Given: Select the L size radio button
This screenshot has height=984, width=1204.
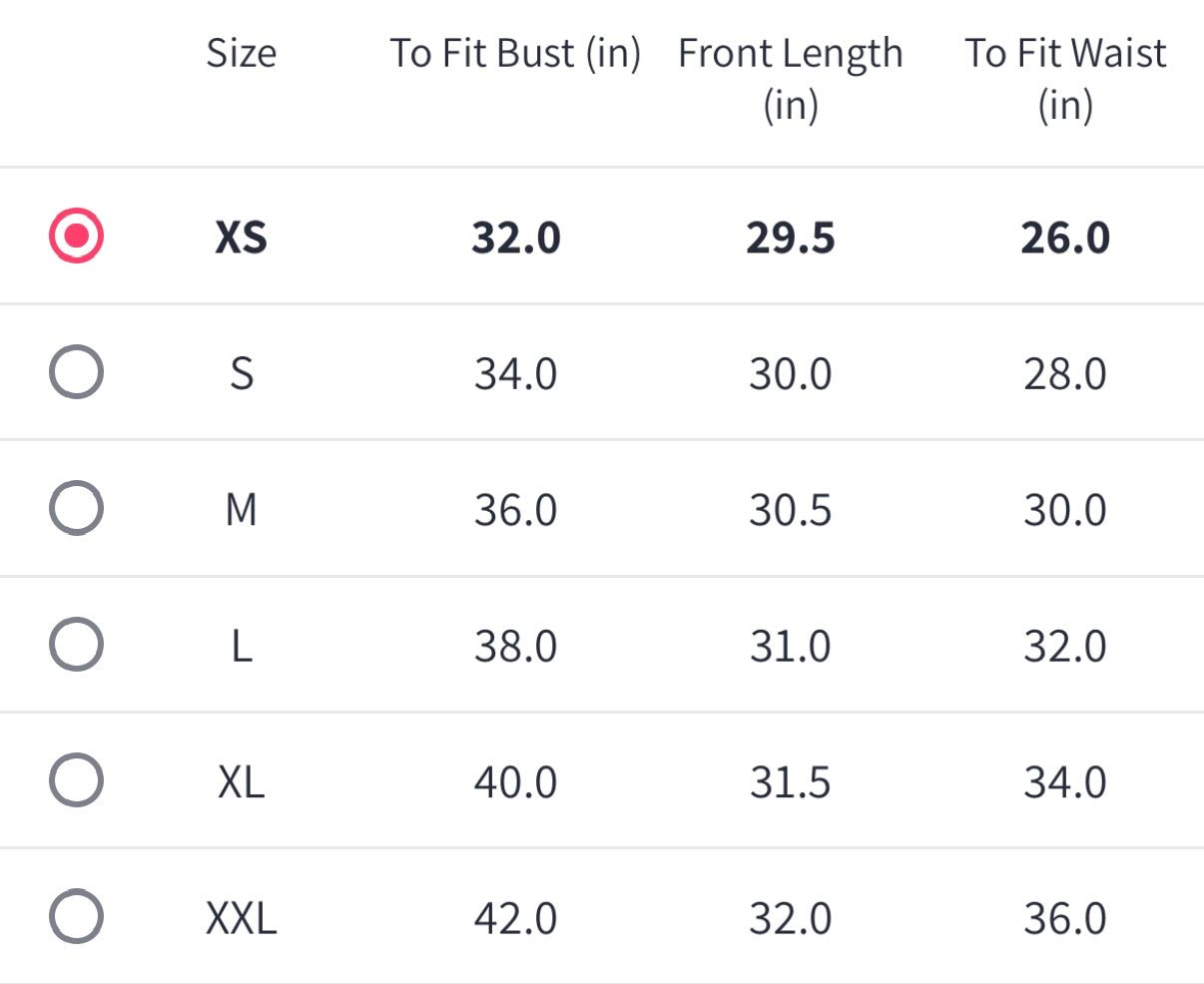Looking at the screenshot, I should coord(76,645).
